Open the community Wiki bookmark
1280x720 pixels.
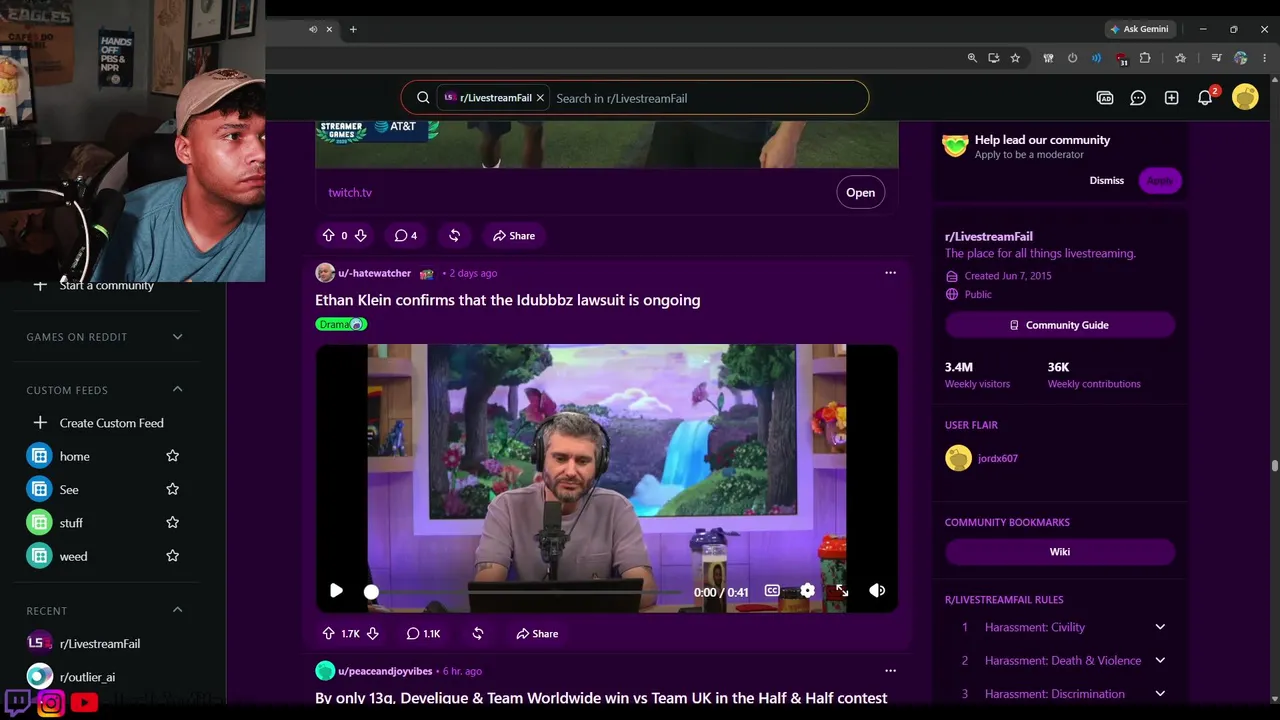click(1059, 551)
